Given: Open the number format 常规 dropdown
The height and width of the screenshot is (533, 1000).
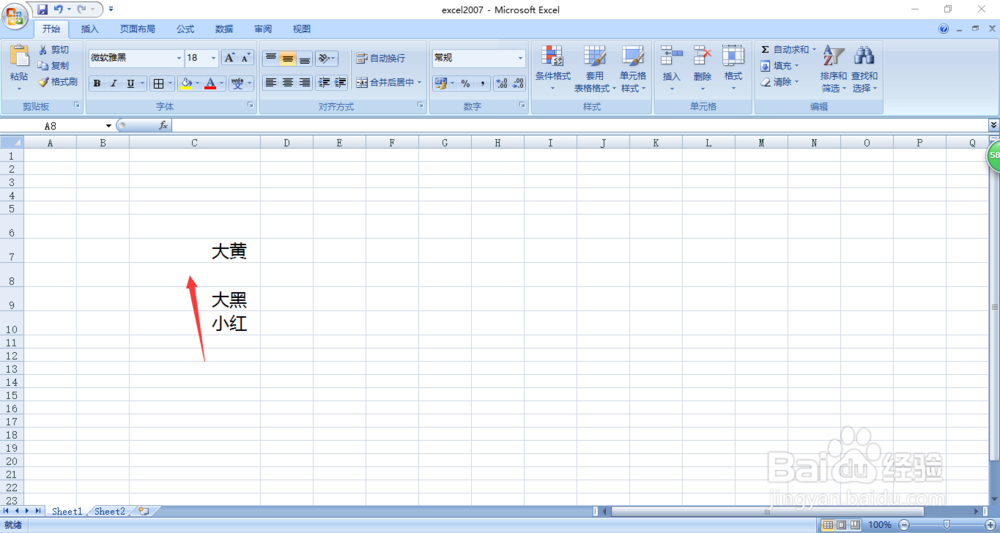Looking at the screenshot, I should coord(520,58).
